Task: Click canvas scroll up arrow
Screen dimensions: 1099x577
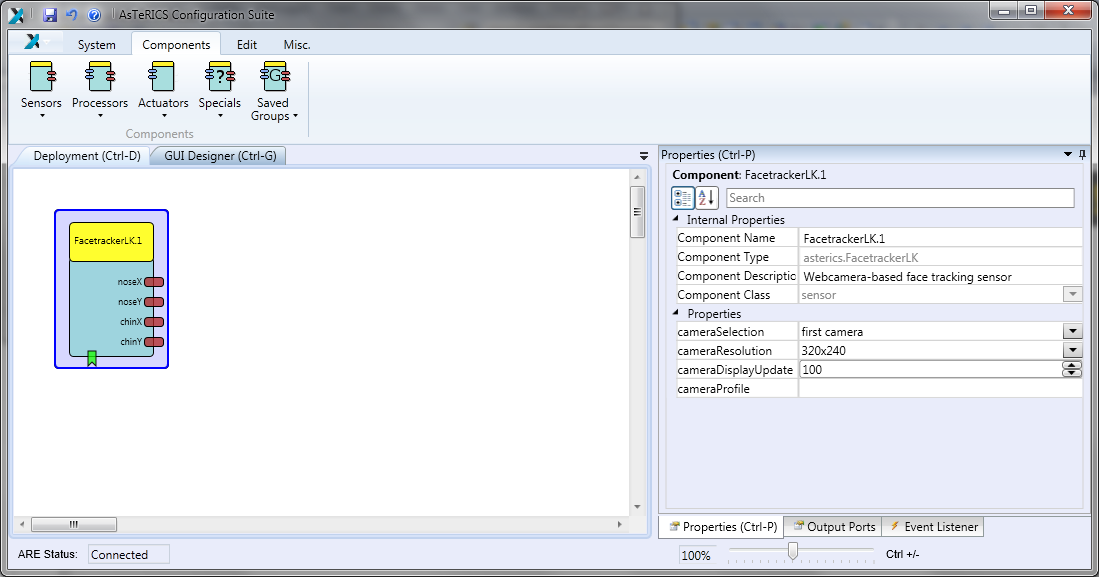Action: click(x=637, y=177)
